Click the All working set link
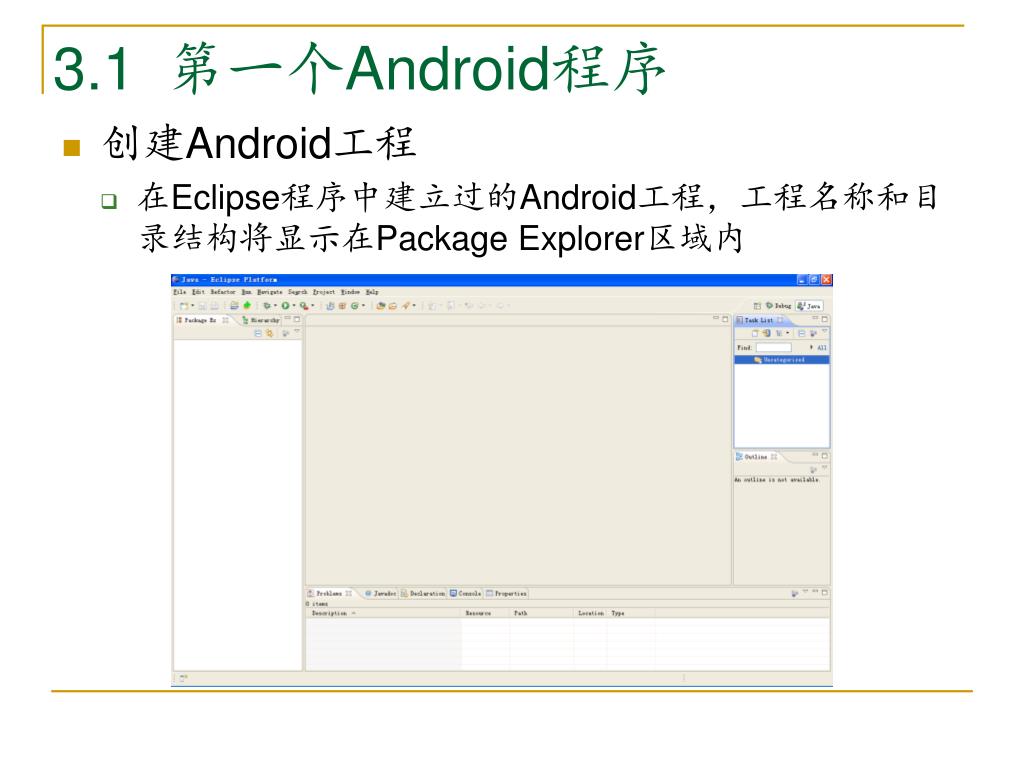Screen dimensions: 1024x768 coord(822,347)
